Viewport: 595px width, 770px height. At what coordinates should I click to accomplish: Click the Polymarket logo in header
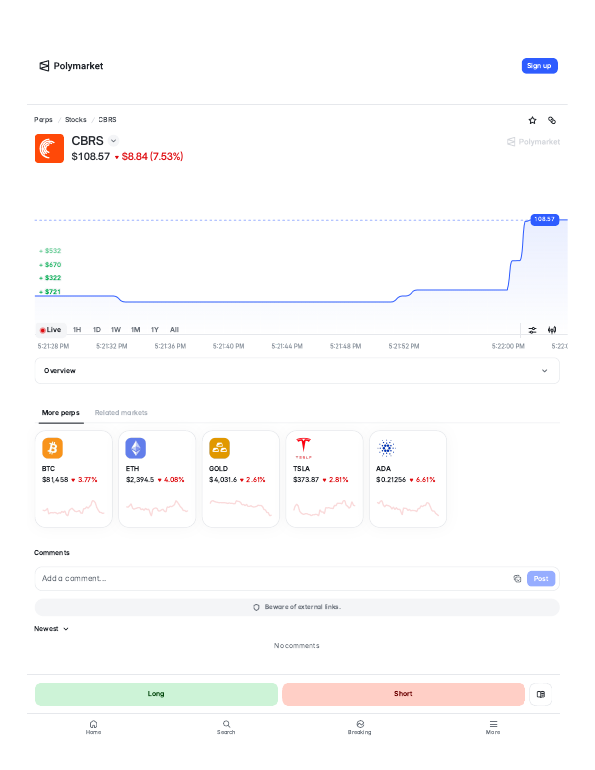71,66
